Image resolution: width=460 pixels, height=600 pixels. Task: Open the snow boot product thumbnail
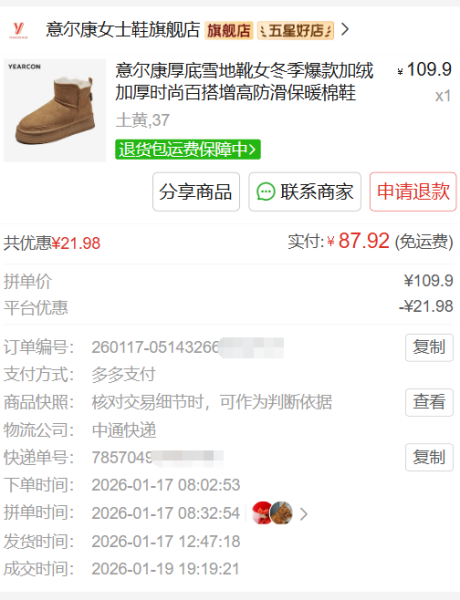(x=55, y=110)
